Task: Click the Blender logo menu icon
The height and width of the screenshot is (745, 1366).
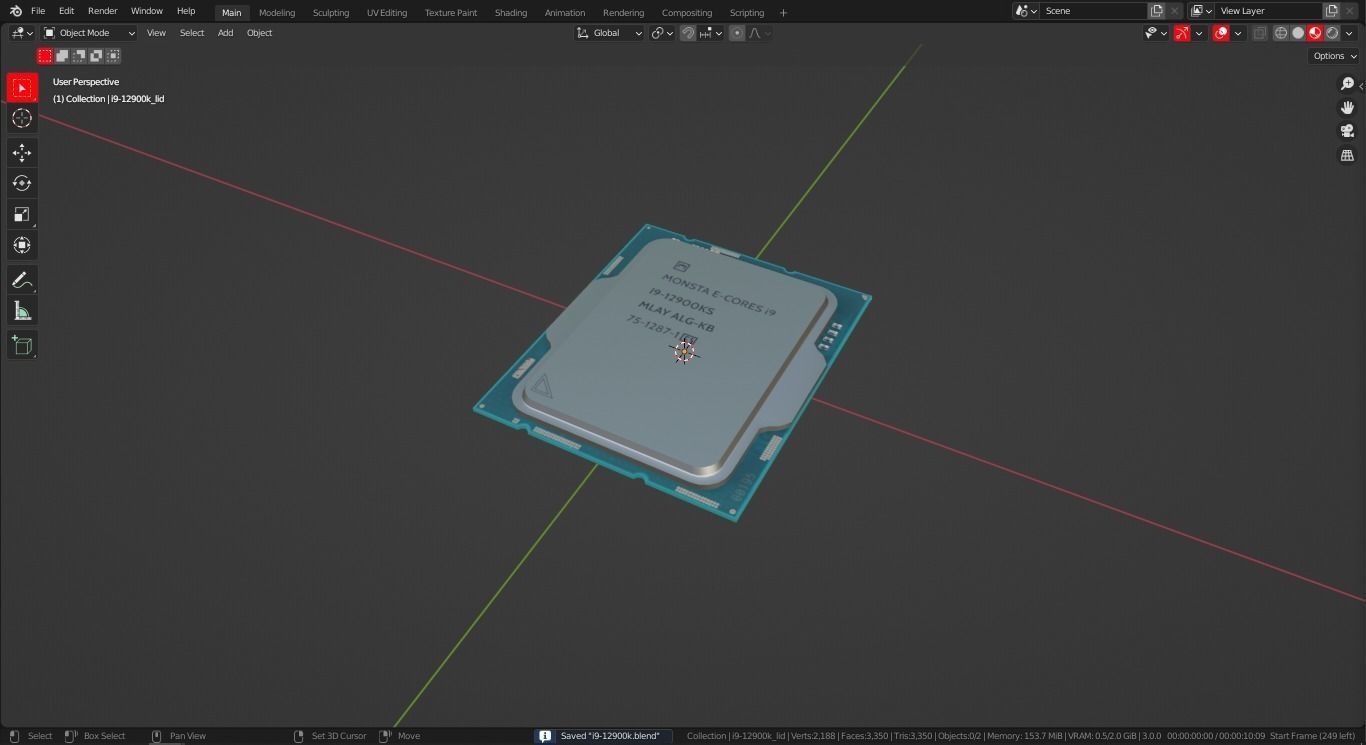Action: (x=15, y=11)
